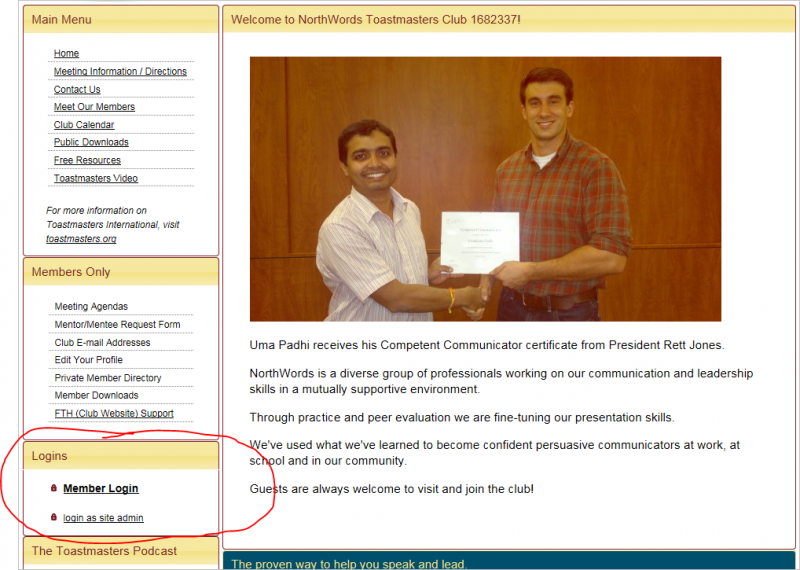Go to Meeting Information / Directions
The image size is (800, 570).
click(120, 71)
